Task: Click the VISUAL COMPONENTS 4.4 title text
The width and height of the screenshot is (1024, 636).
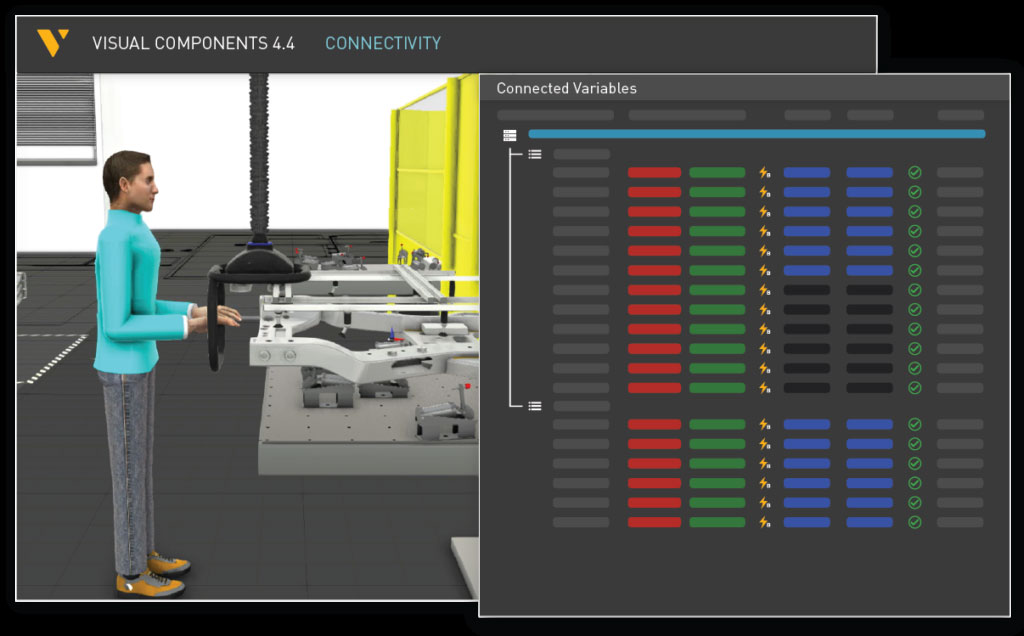Action: tap(193, 44)
